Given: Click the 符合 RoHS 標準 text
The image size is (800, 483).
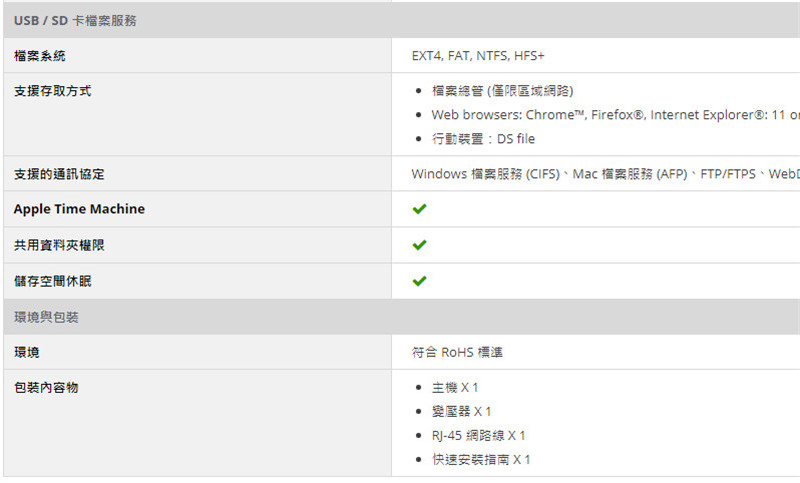Looking at the screenshot, I should tap(457, 352).
